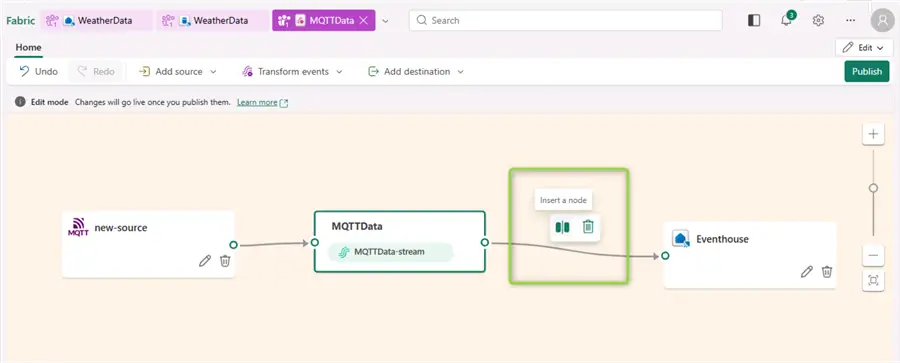Click the Edit mode info icon

point(20,102)
